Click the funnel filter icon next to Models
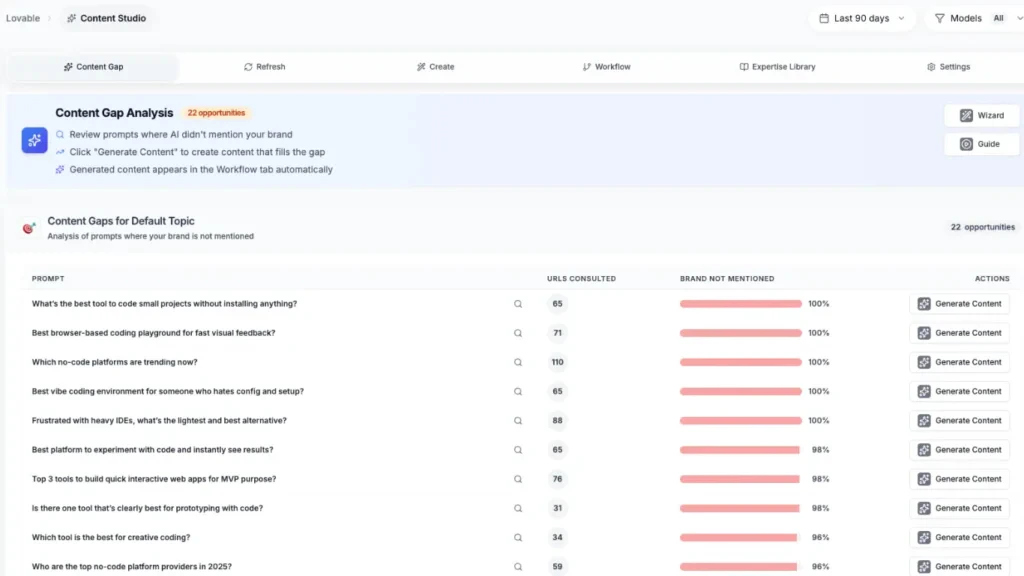The image size is (1024, 576). click(x=940, y=18)
